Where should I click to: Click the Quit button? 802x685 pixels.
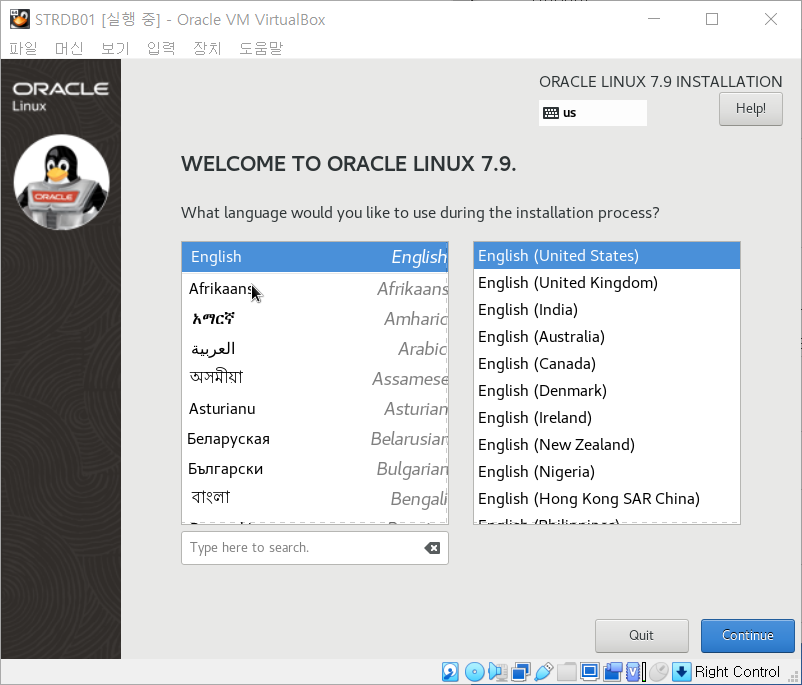coord(641,635)
